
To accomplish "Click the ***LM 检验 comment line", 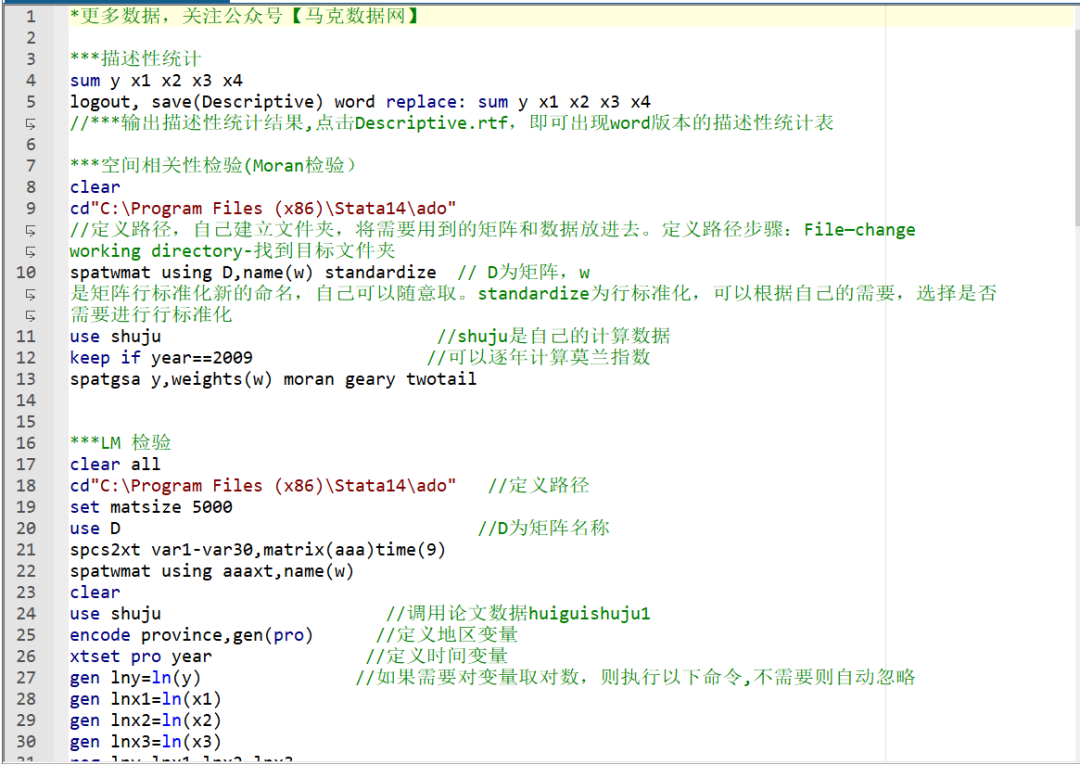I will [121, 443].
